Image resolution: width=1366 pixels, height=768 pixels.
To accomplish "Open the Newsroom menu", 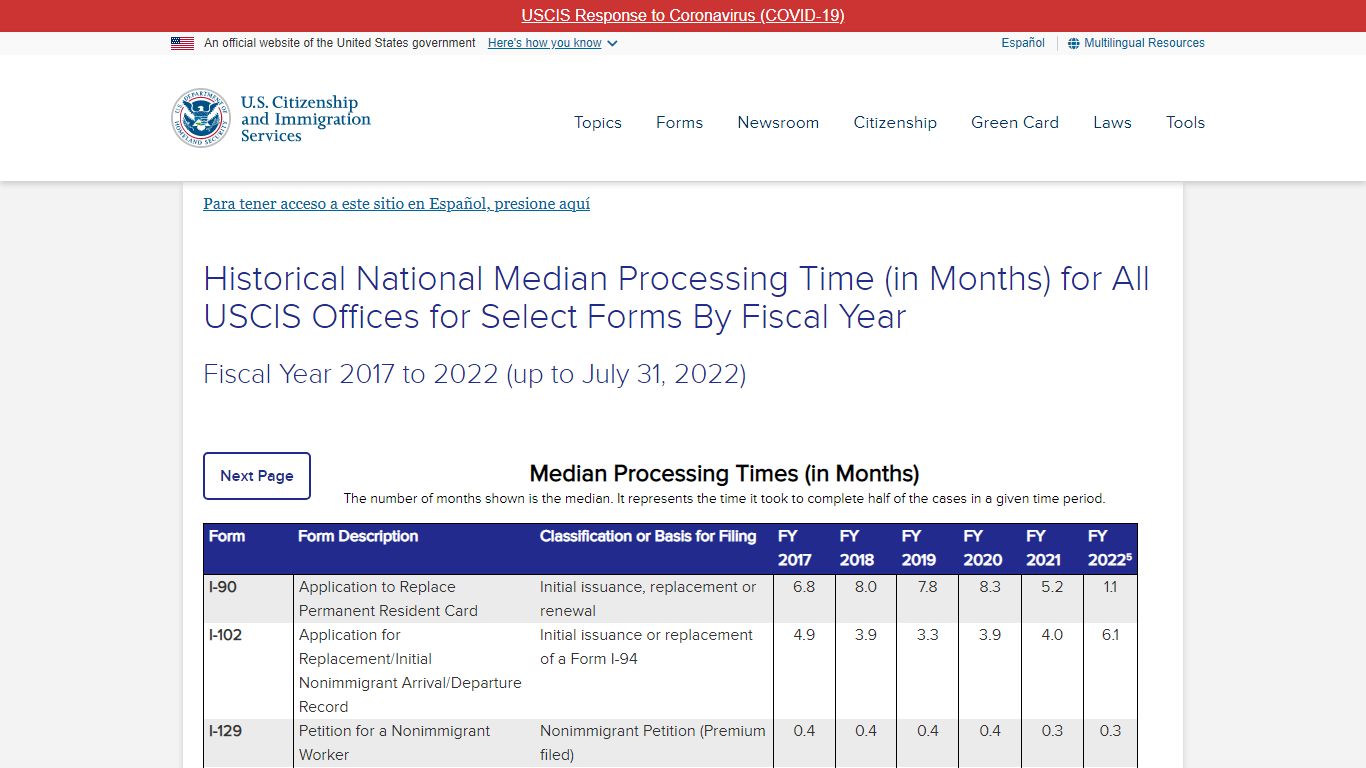I will 778,122.
